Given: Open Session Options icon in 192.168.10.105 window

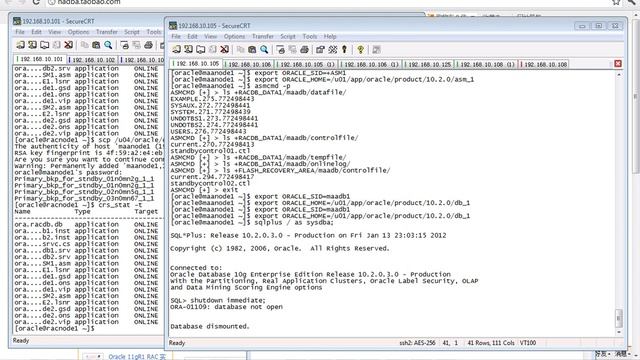Looking at the screenshot, I should click(x=320, y=50).
